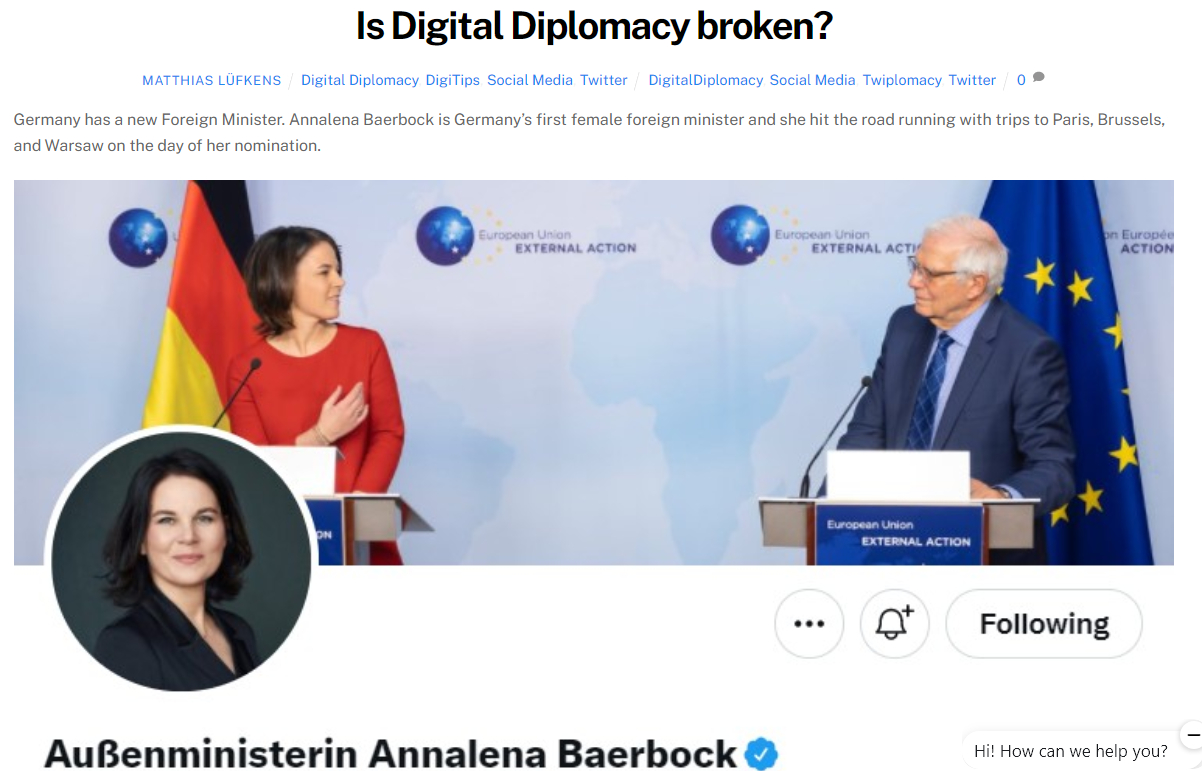Minimize the chat widget with the minus icon
Screen dimensions: 1202x771
click(x=1192, y=735)
